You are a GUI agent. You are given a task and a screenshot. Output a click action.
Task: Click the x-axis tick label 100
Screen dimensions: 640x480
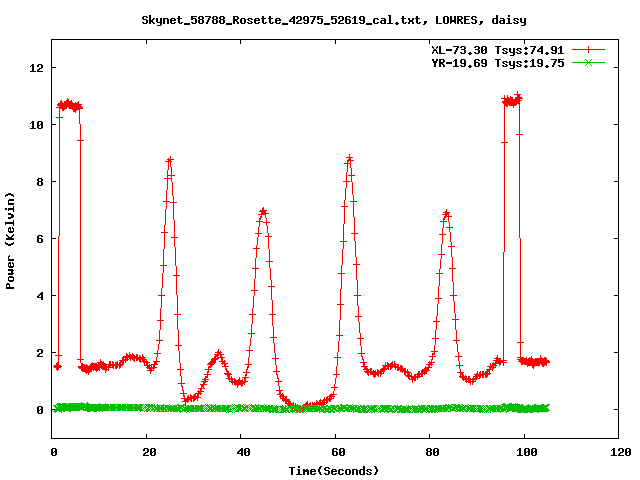[x=527, y=452]
